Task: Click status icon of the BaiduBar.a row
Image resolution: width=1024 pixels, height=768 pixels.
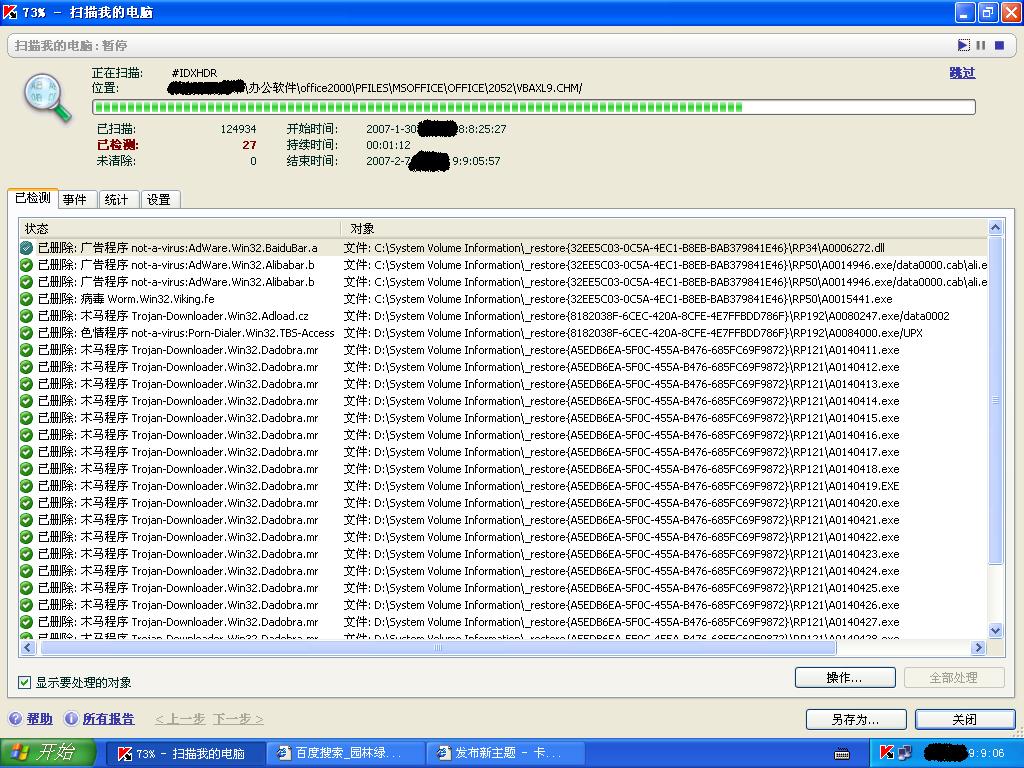Action: pos(26,248)
